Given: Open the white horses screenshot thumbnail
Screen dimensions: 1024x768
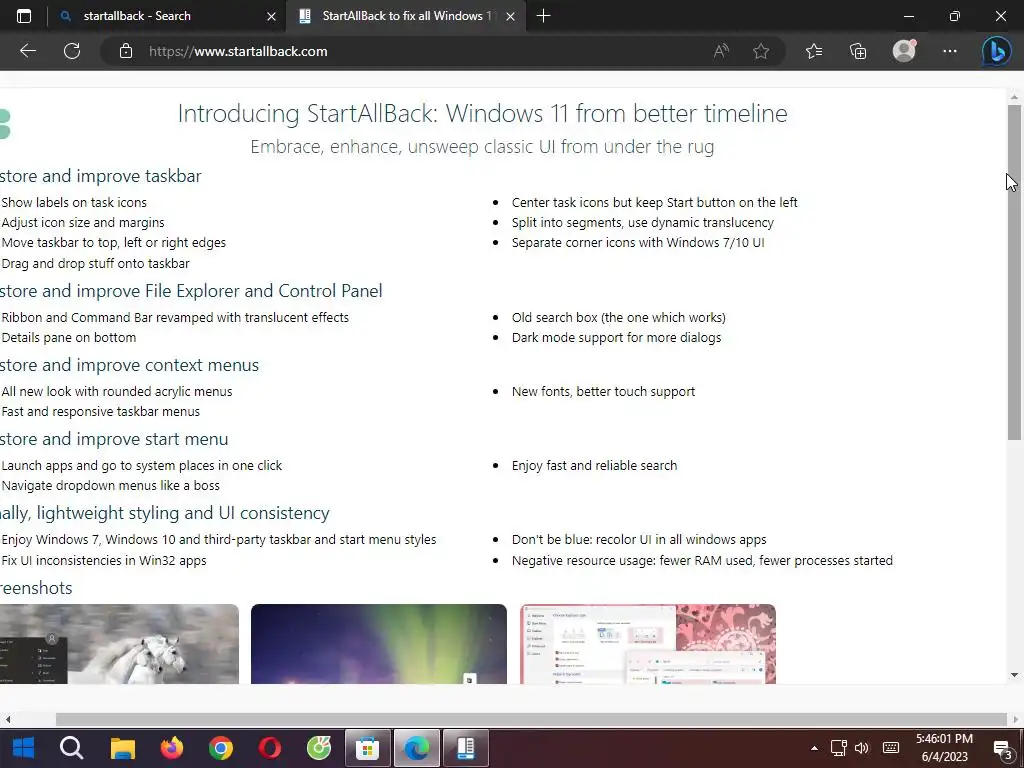Looking at the screenshot, I should (x=119, y=644).
